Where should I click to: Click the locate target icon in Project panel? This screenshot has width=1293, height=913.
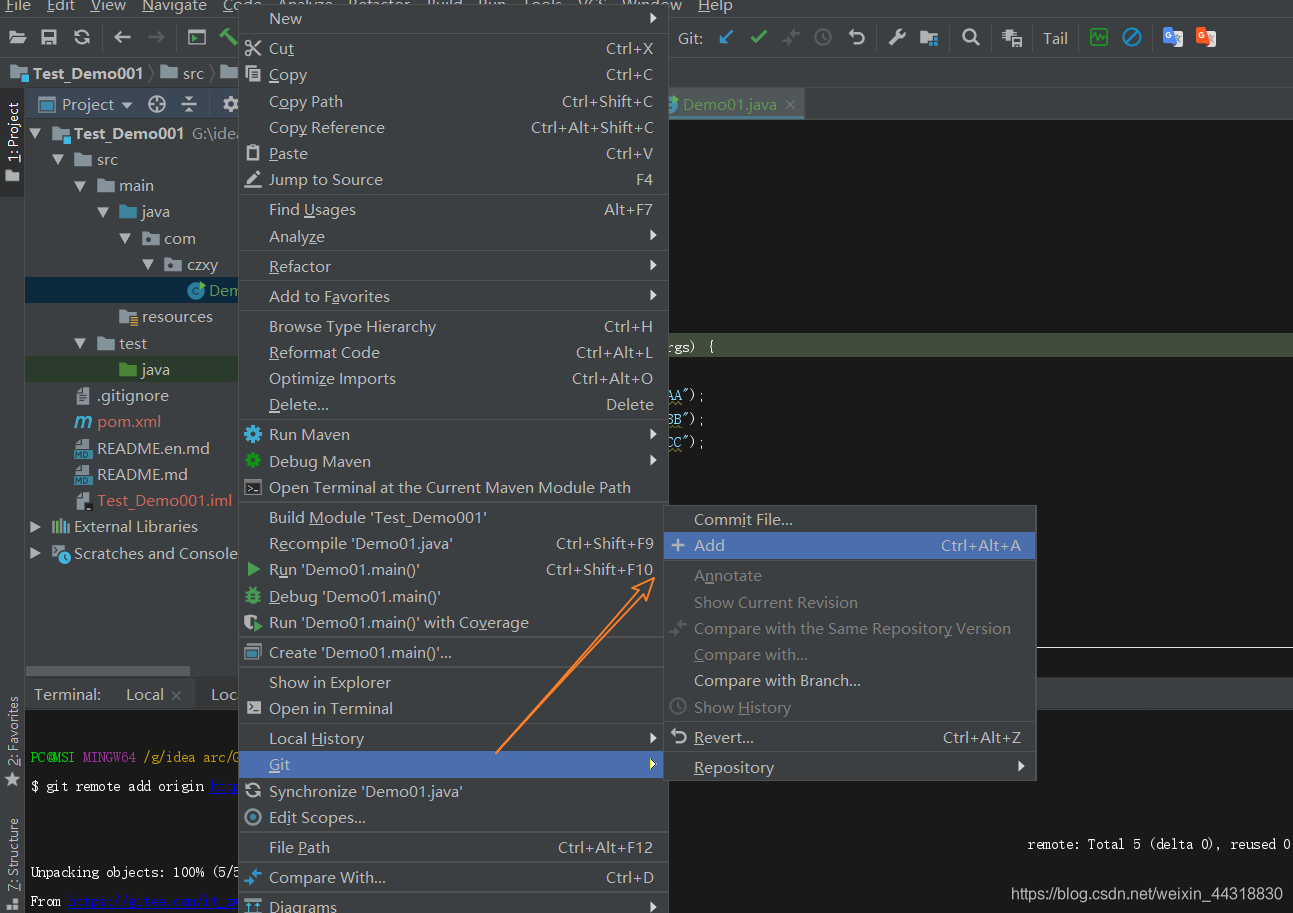click(156, 104)
